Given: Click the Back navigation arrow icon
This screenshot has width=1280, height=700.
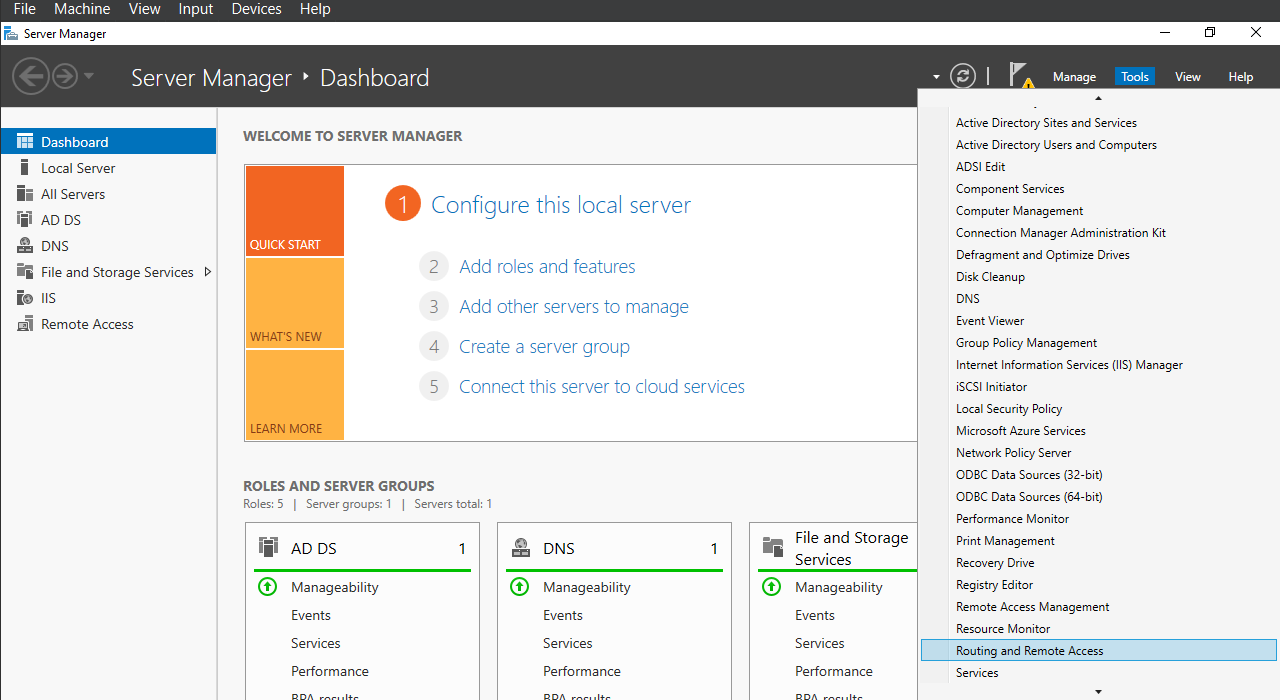Looking at the screenshot, I should tap(31, 76).
